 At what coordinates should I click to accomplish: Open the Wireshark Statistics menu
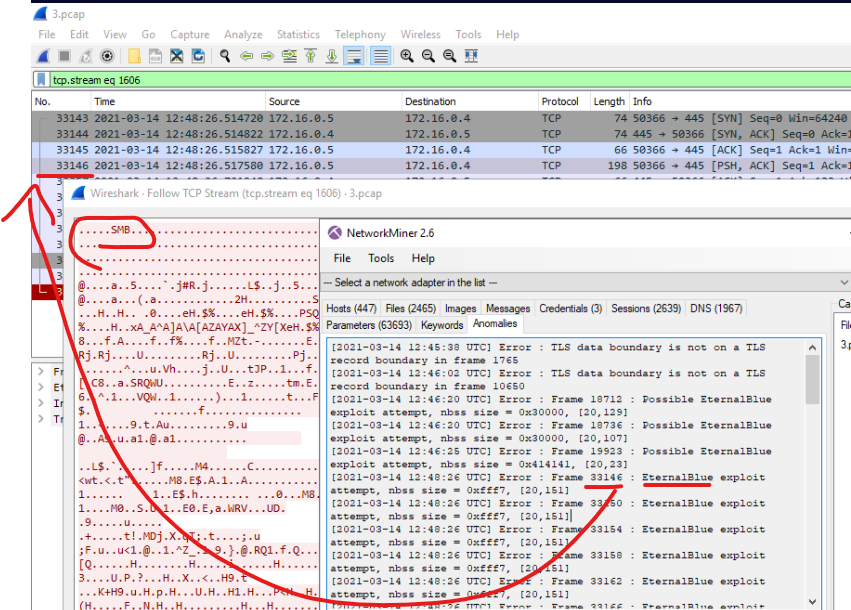(x=298, y=34)
